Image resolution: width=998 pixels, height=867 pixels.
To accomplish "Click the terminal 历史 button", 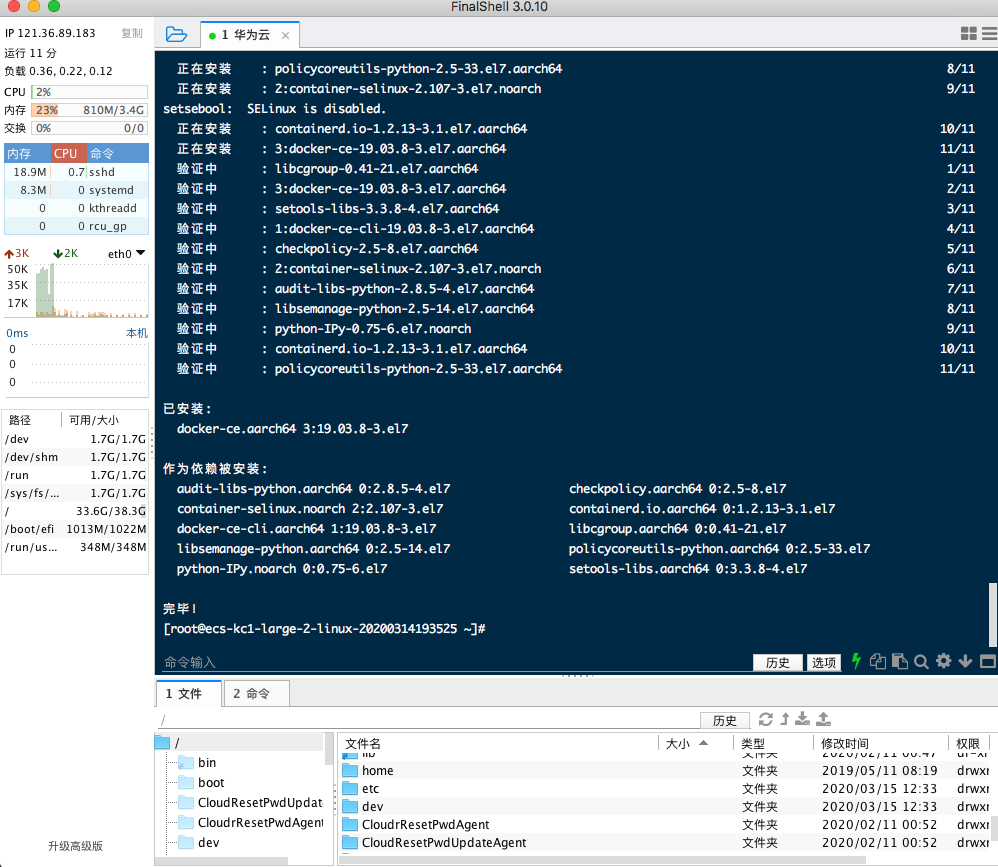I will coord(777,662).
